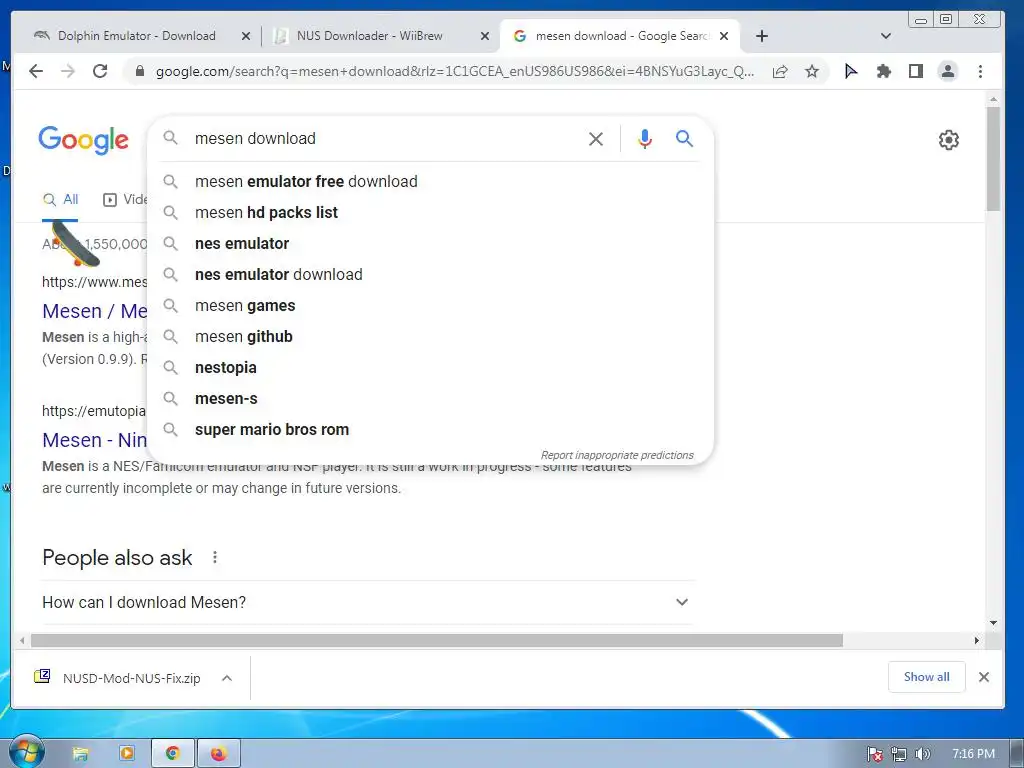Select the All results tab
Screen dimensions: 1024x768
tap(60, 199)
